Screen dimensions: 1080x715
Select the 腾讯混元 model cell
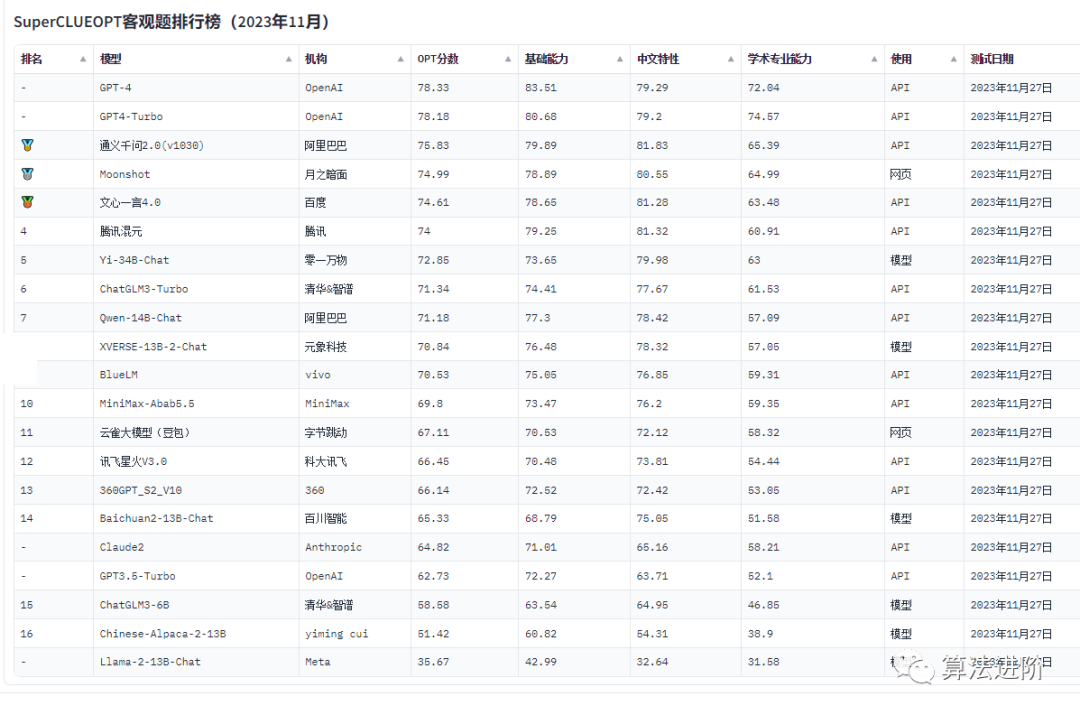click(196, 231)
